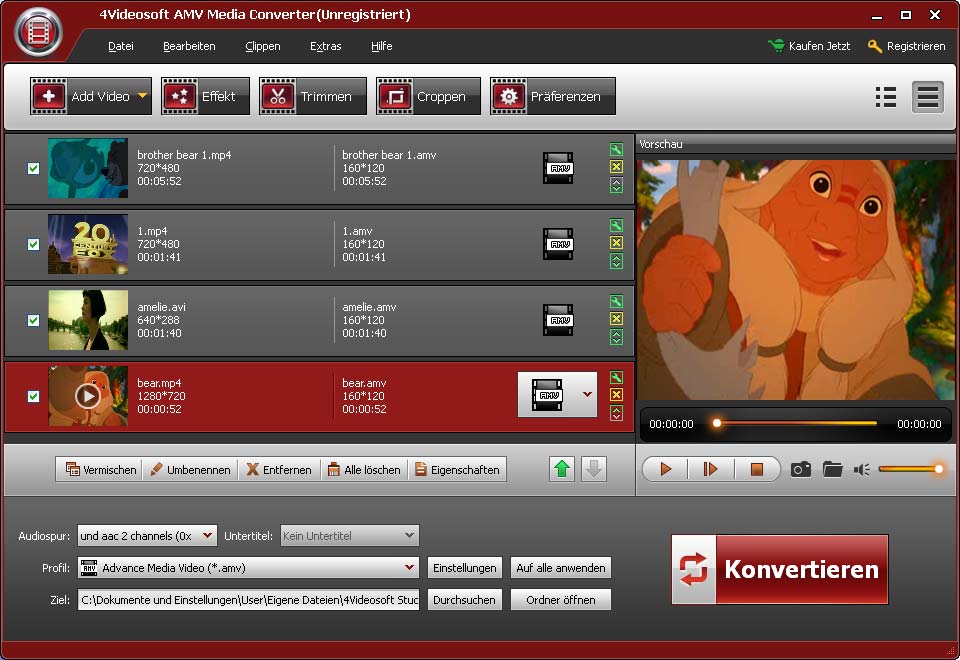
Task: Open the Hilfe menu
Action: coord(381,46)
